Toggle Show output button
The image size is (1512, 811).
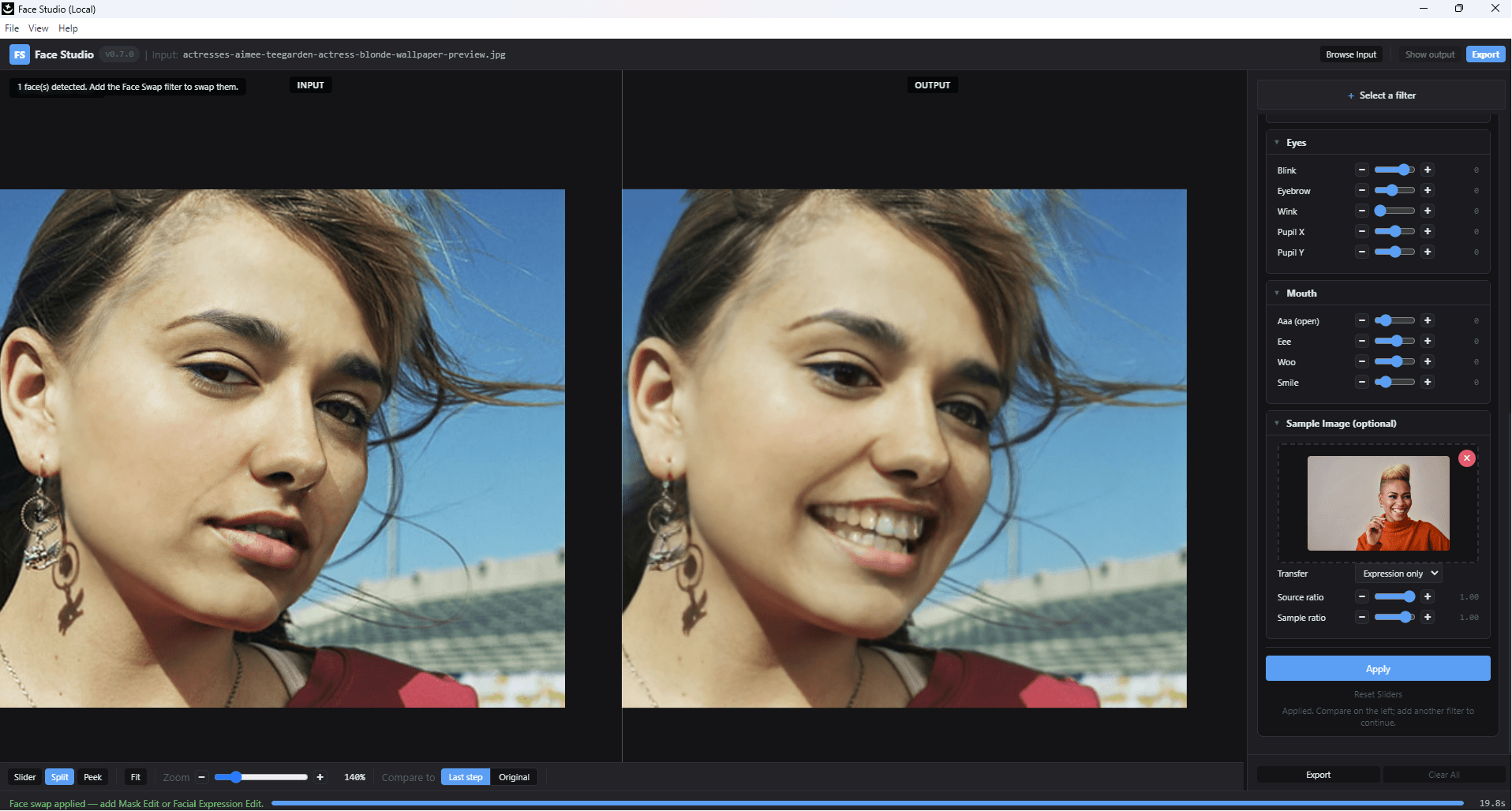coord(1429,54)
